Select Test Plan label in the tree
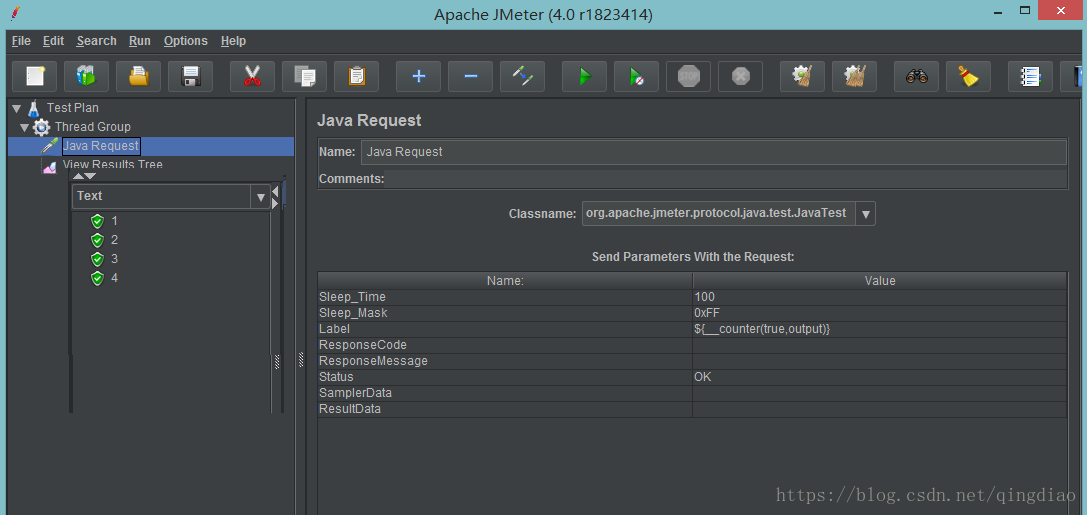1087x515 pixels. 73,108
